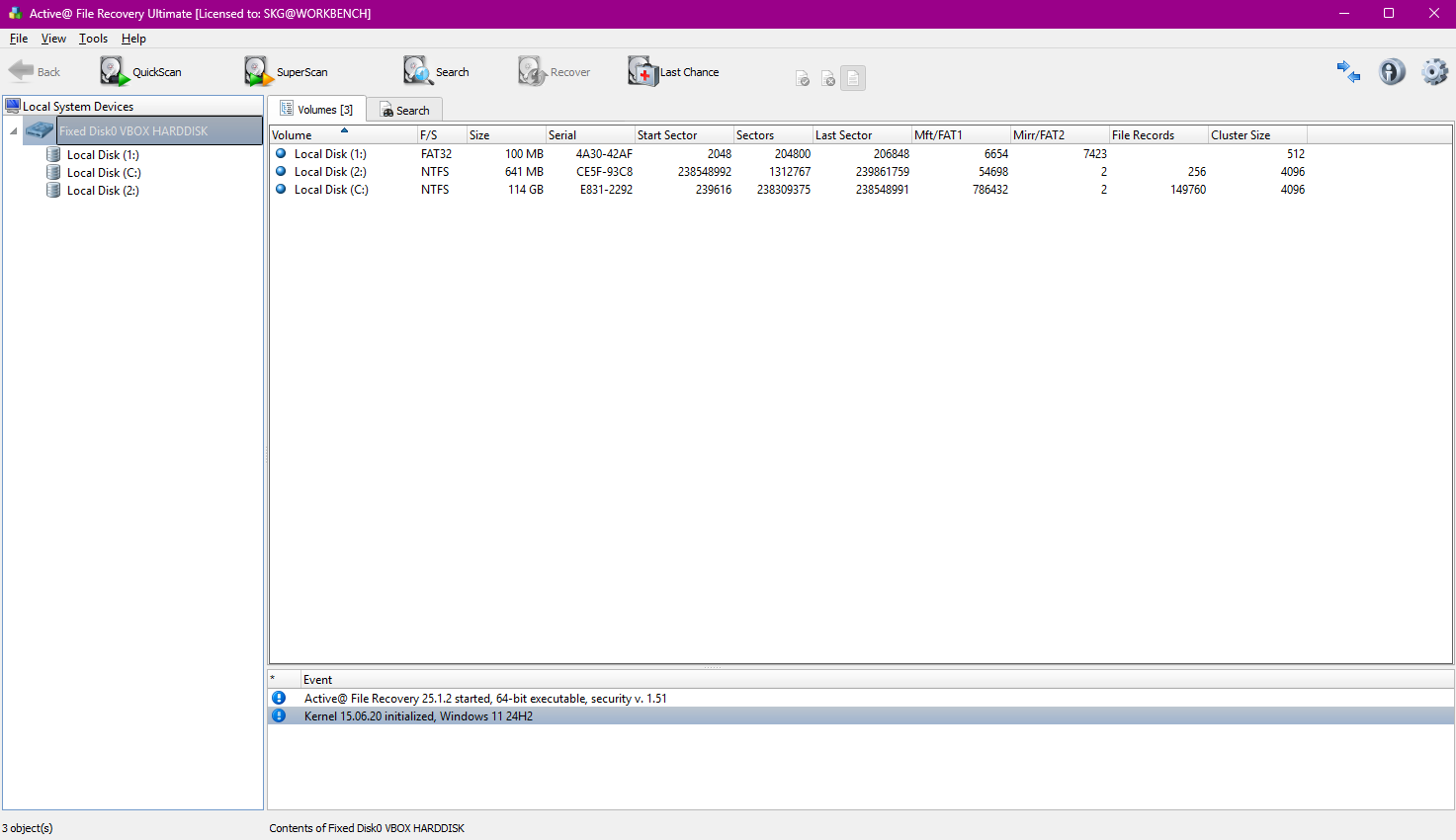Screen dimensions: 1456x840
Task: Select Local Disk (C:) in device tree
Action: 104,172
